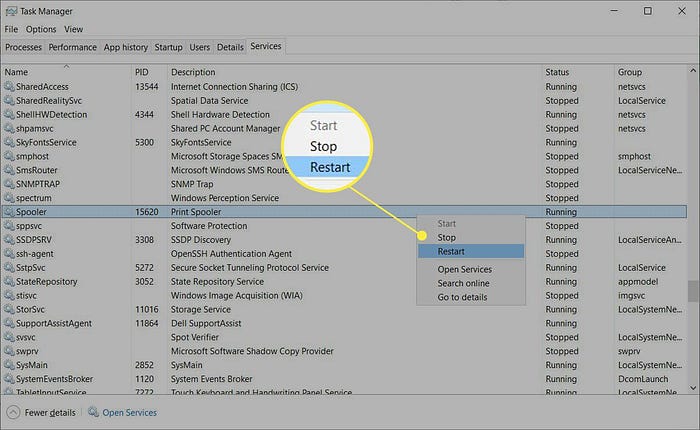Click the SNMPTRAP service gear icon
700x430 pixels.
9,184
